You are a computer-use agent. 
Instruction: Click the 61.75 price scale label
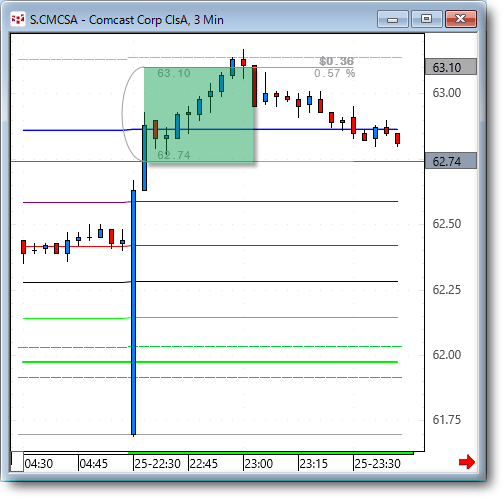(x=447, y=419)
